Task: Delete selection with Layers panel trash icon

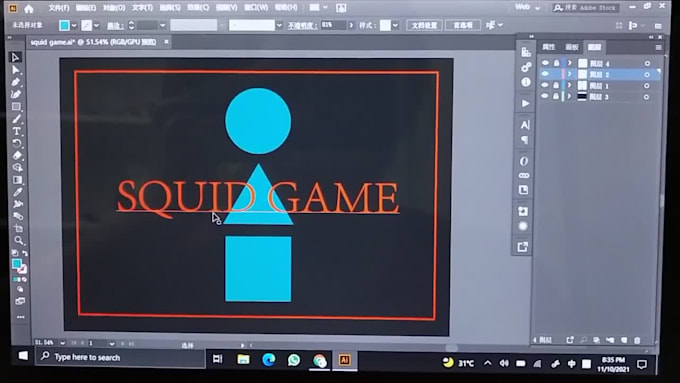Action: click(x=637, y=340)
